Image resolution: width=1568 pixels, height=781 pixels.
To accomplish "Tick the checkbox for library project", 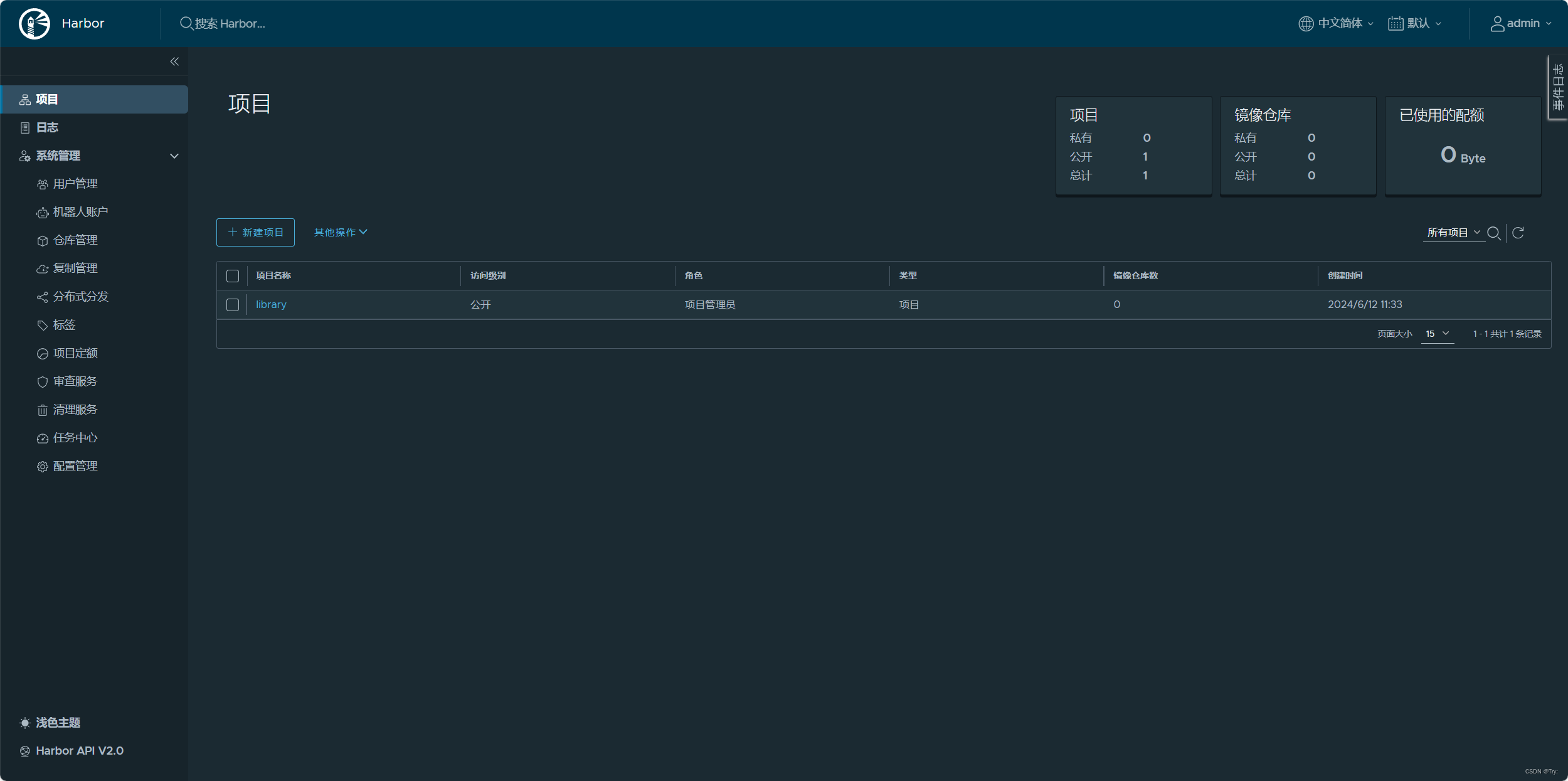I will point(233,305).
